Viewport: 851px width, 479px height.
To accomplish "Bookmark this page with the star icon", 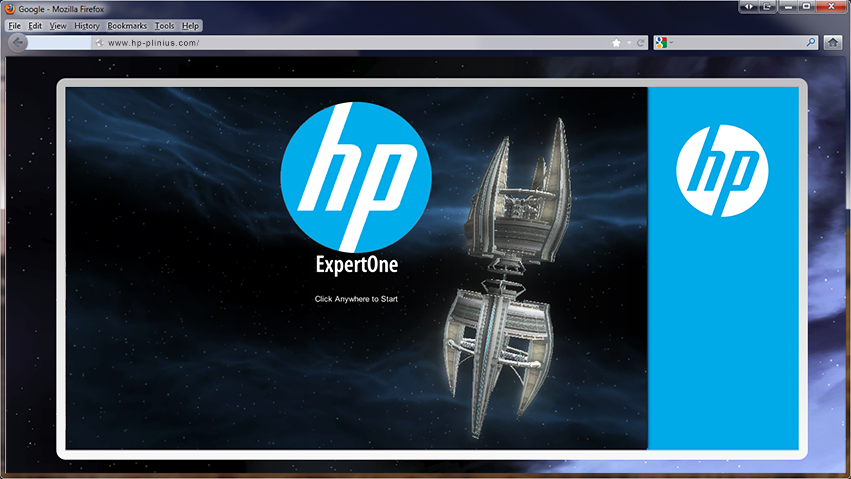I will (616, 43).
